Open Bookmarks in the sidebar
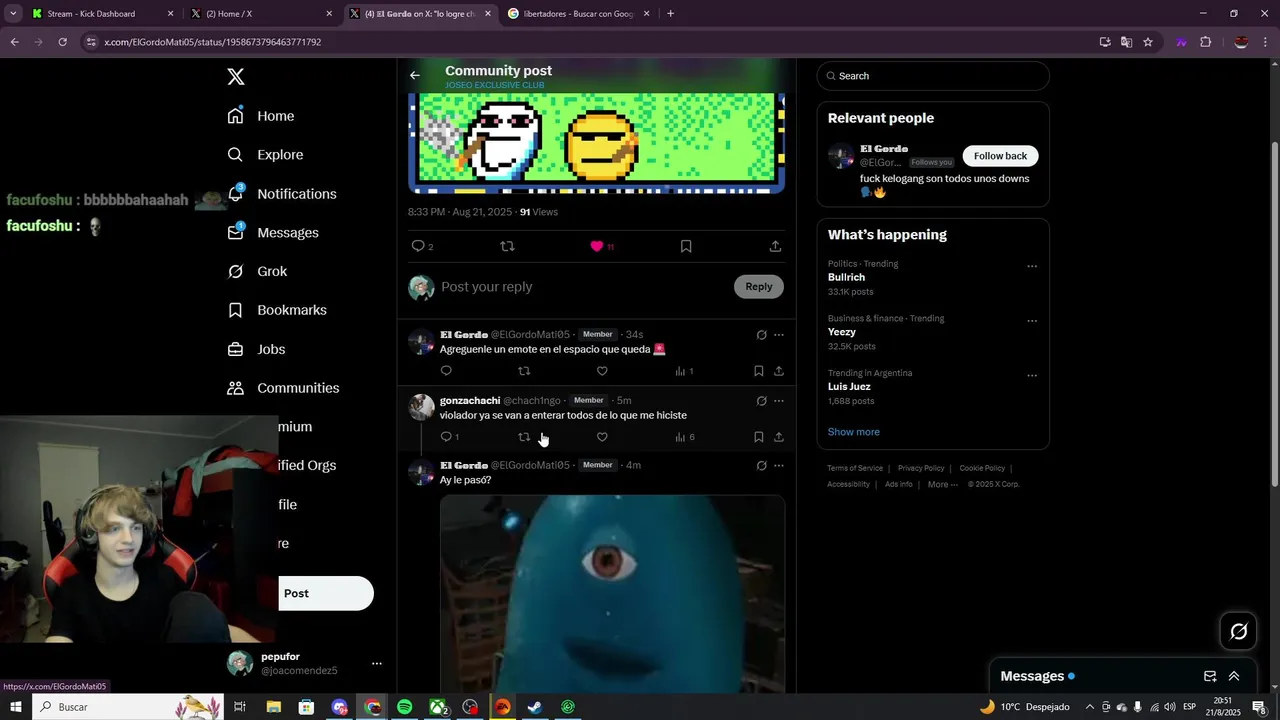The width and height of the screenshot is (1280, 720). tap(277, 310)
